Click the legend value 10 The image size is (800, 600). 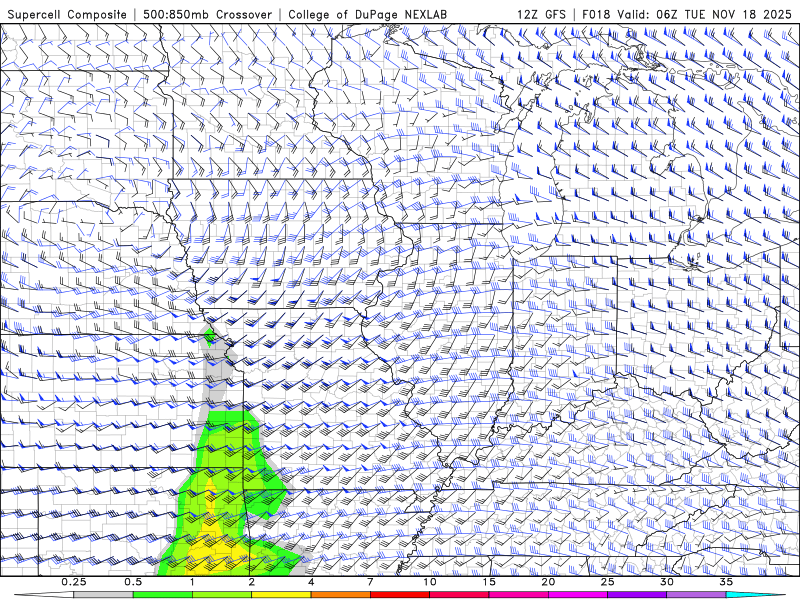(x=430, y=582)
